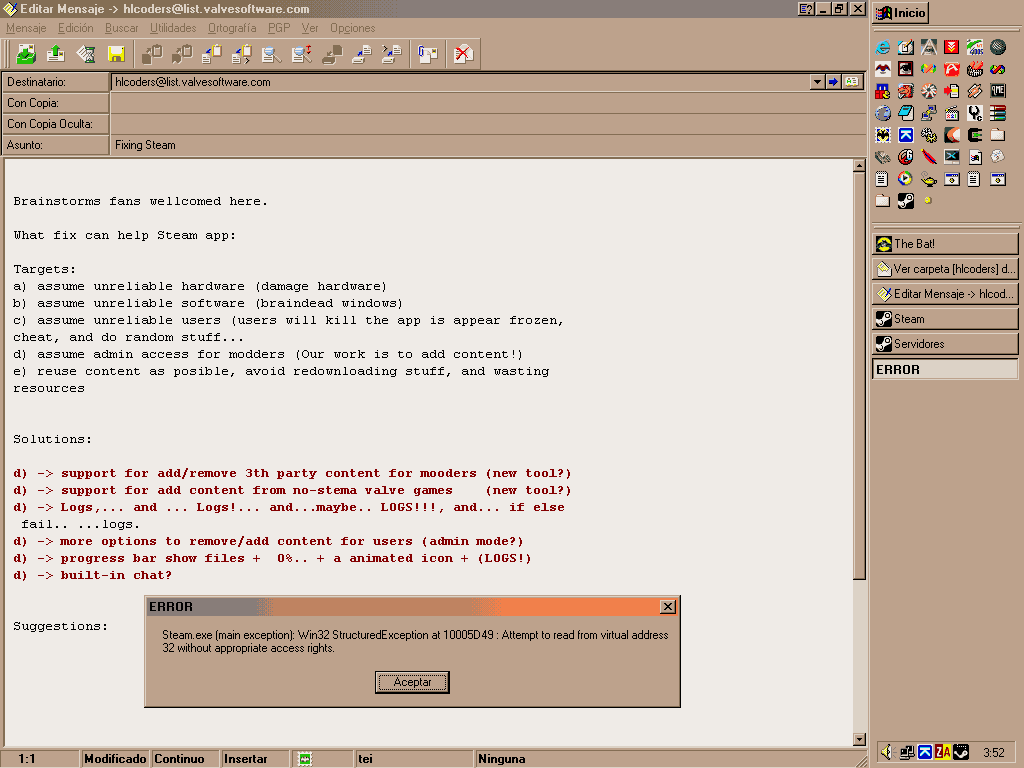
Task: Click the Adobe Acrobat red icon
Action: click(952, 69)
